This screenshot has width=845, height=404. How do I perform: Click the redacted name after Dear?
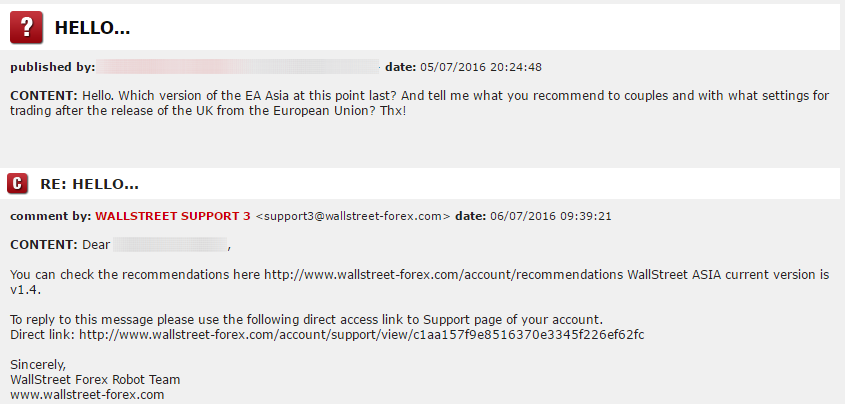pyautogui.click(x=170, y=245)
